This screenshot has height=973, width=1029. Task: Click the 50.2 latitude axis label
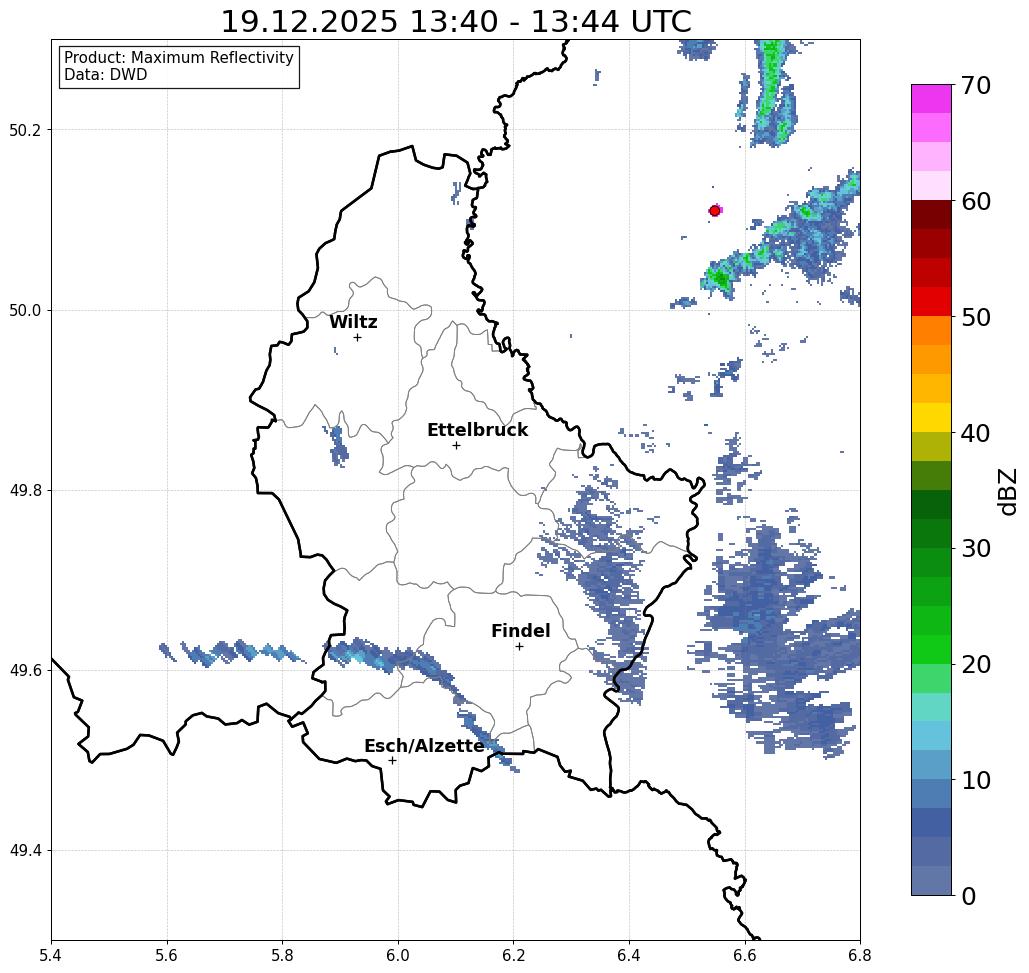tap(25, 130)
